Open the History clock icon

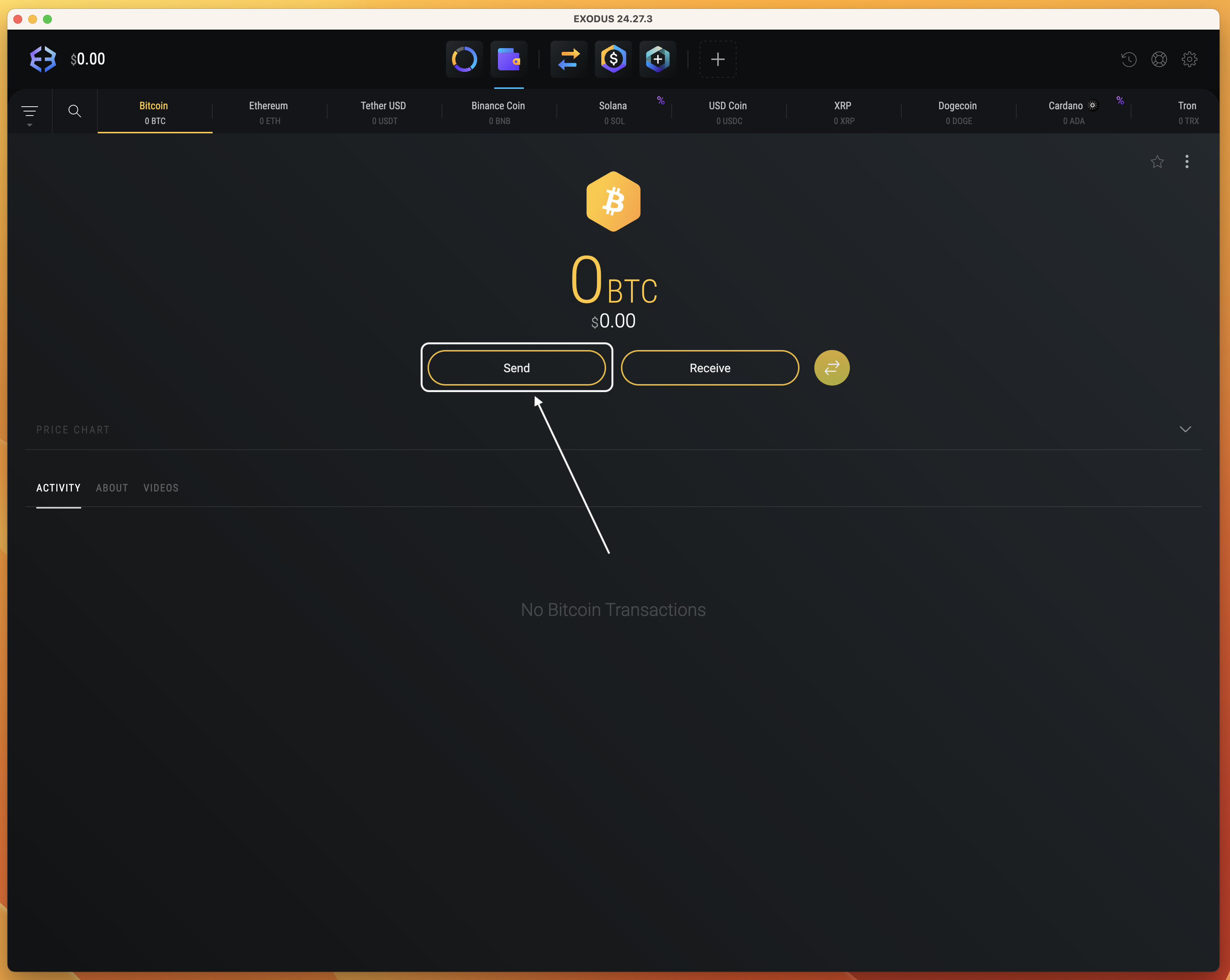pos(1128,59)
